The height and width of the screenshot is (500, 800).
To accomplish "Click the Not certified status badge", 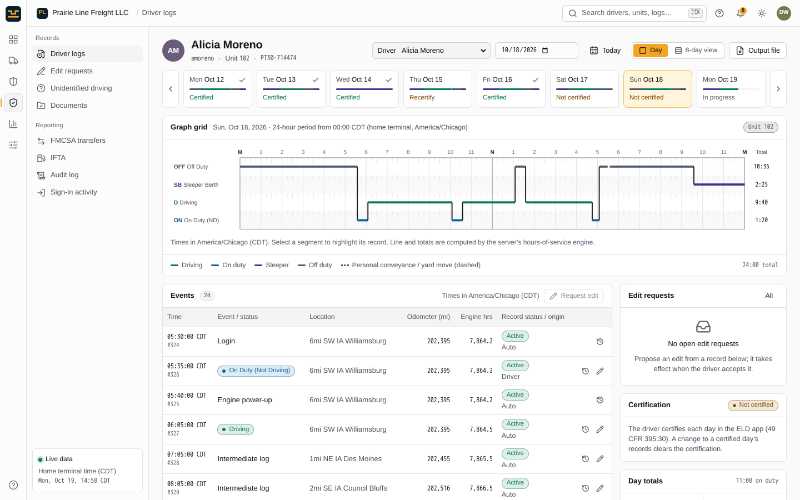I will click(753, 405).
